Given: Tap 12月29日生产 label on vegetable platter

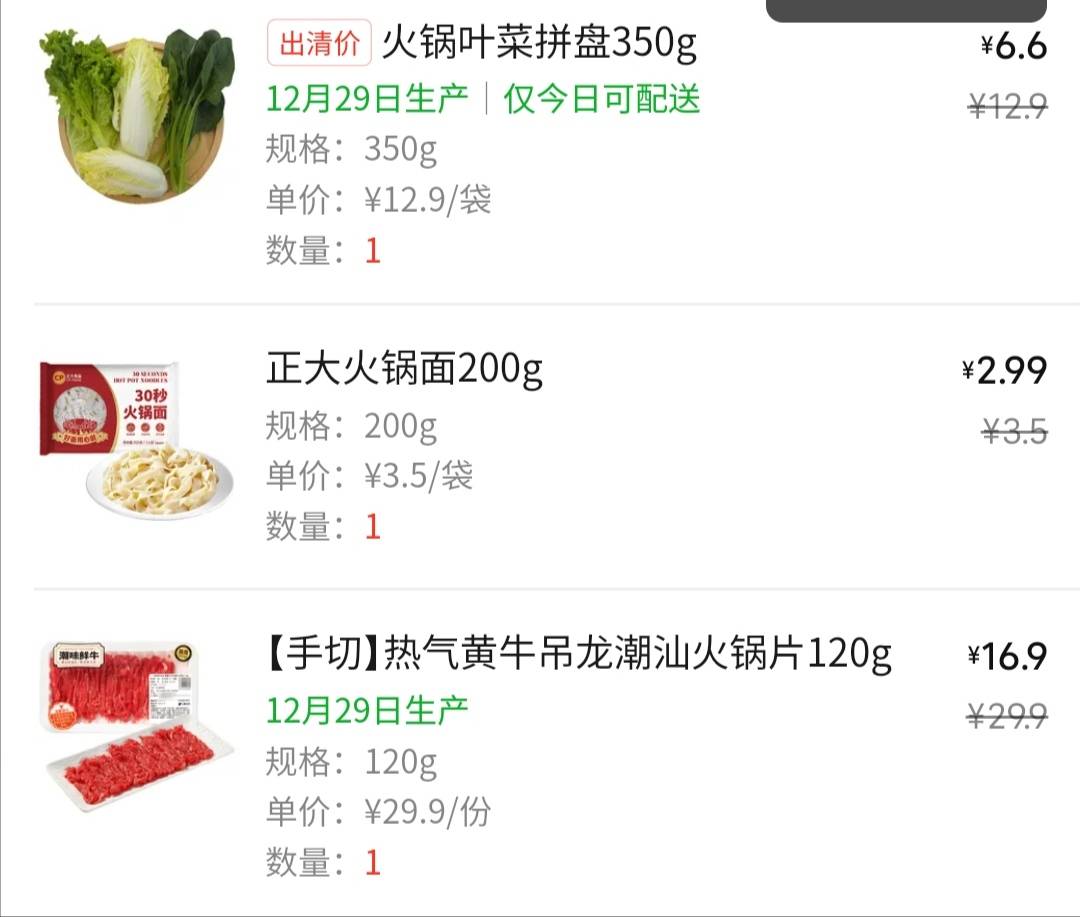Looking at the screenshot, I should pos(367,99).
